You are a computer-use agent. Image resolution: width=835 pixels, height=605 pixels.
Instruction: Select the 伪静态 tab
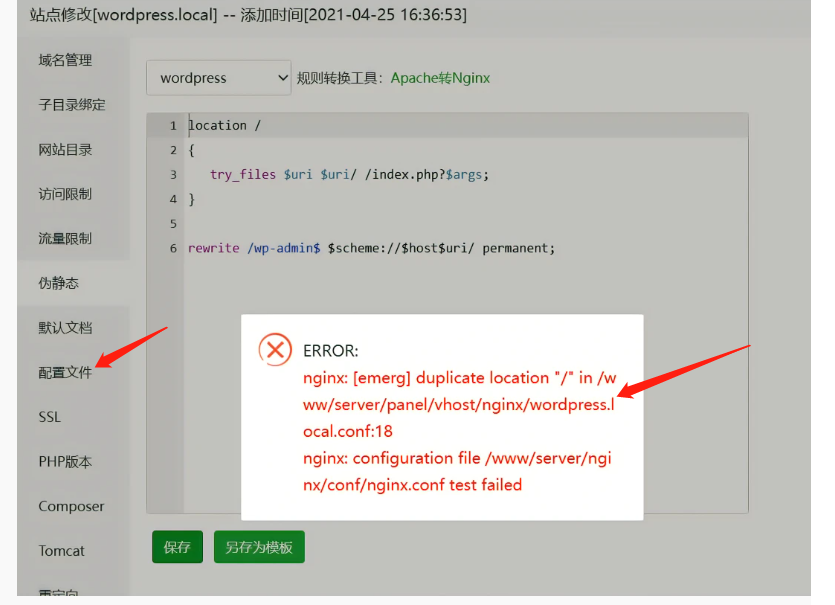[59, 283]
